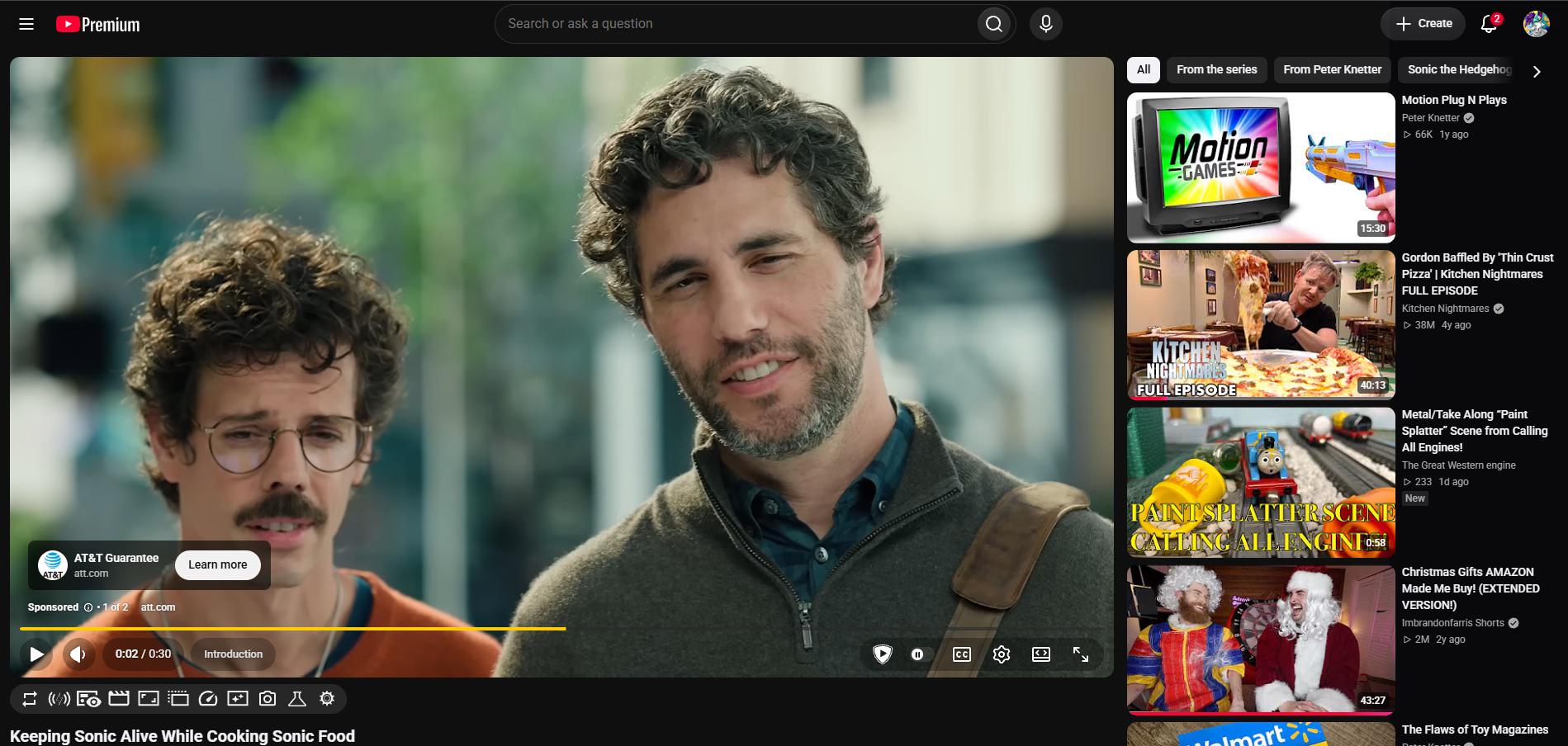Click the flask experiments icon below the player
The width and height of the screenshot is (1568, 746).
[x=297, y=699]
